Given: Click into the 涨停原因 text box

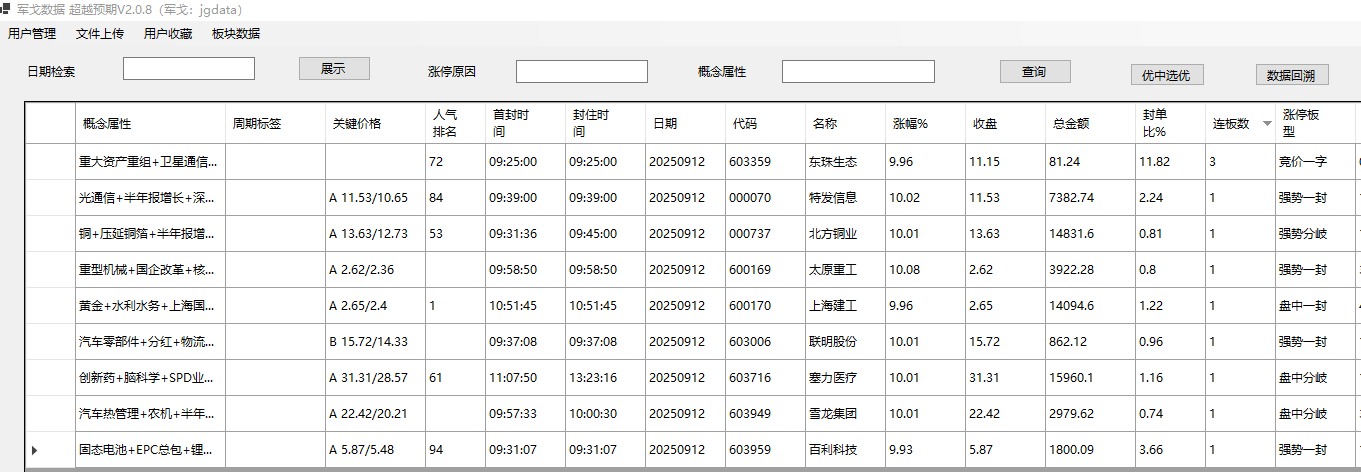Looking at the screenshot, I should coord(581,72).
